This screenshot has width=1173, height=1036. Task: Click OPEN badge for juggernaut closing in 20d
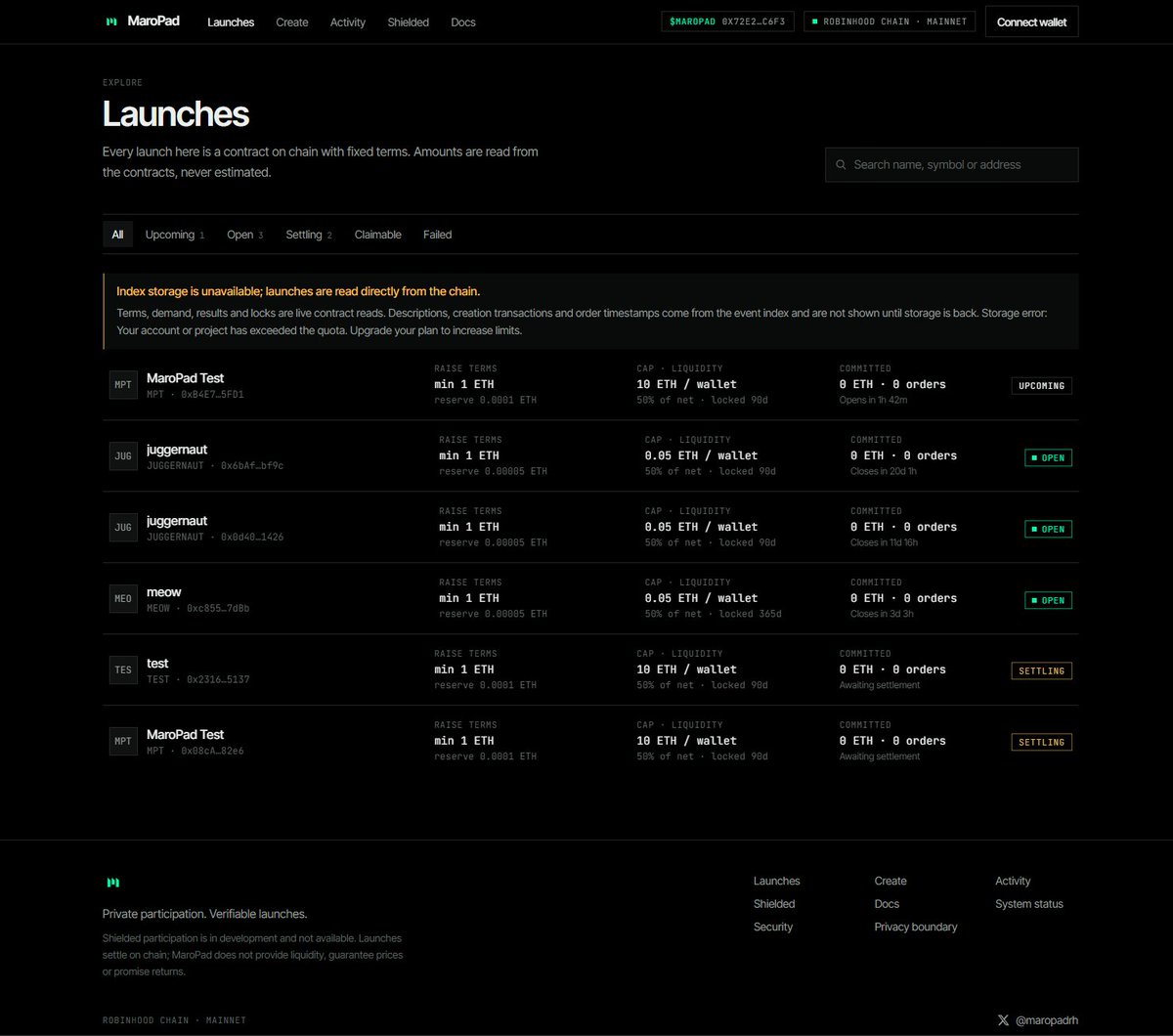pos(1048,457)
